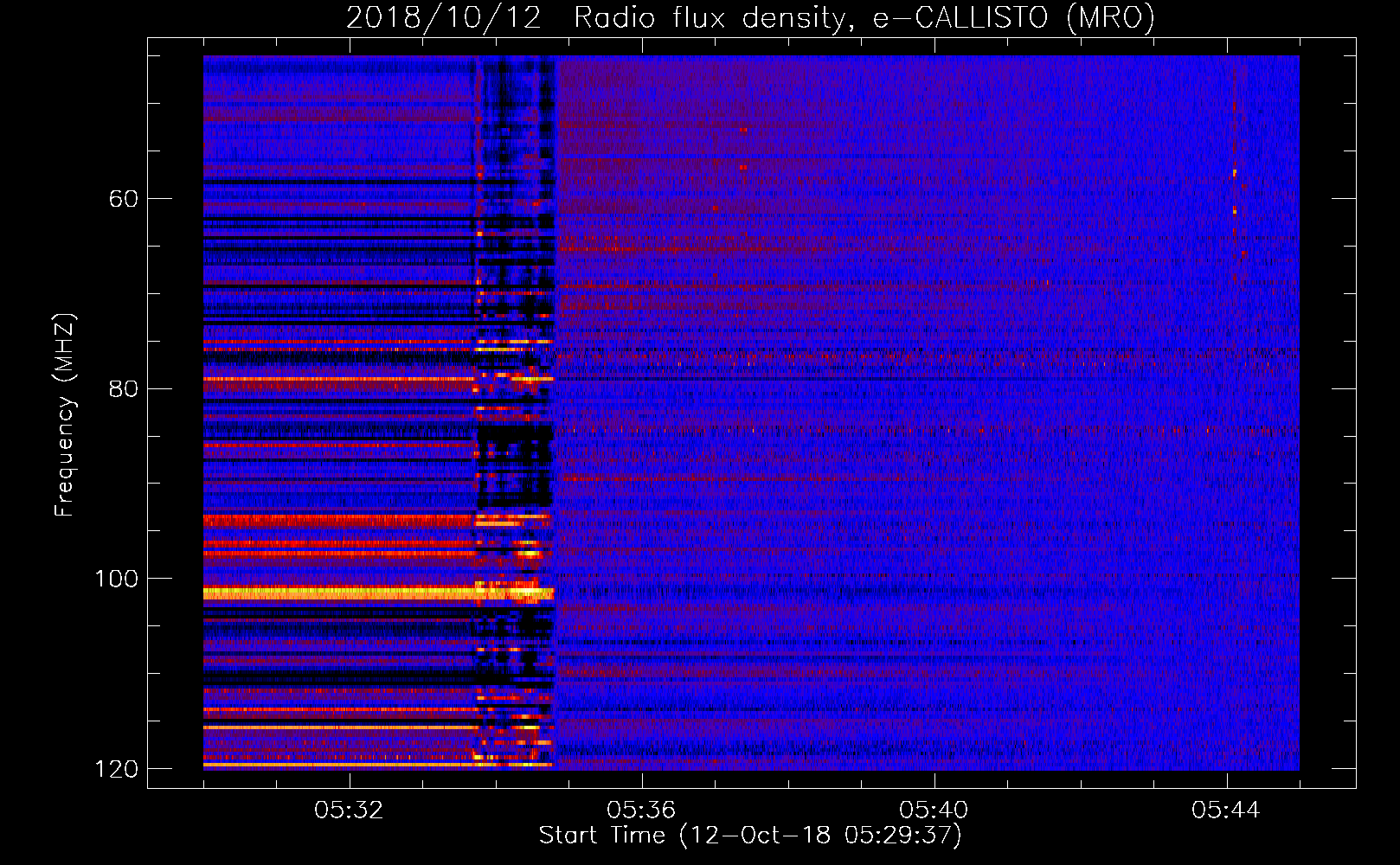
Task: Click the 80 frequency tick label
Action: pos(124,389)
